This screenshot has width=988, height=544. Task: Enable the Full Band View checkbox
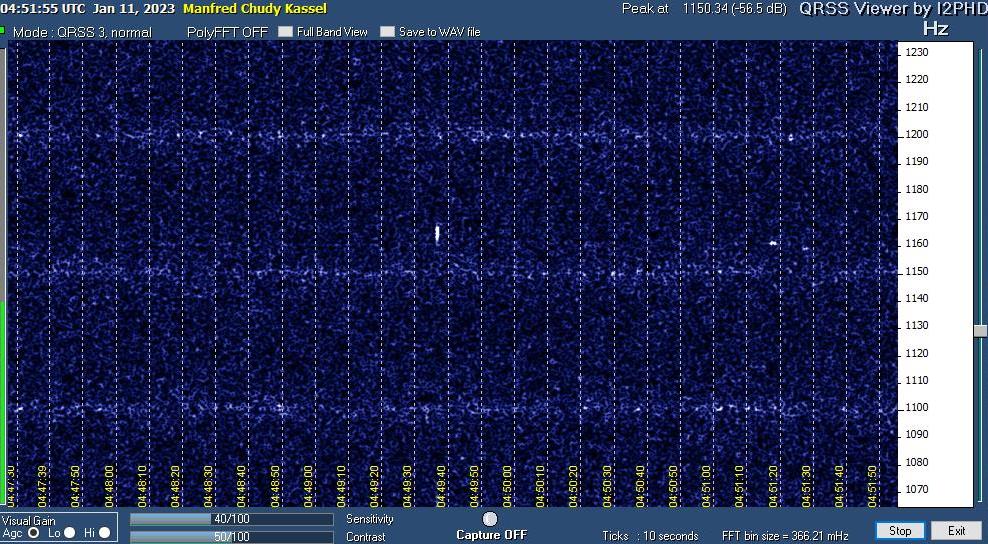pyautogui.click(x=285, y=32)
